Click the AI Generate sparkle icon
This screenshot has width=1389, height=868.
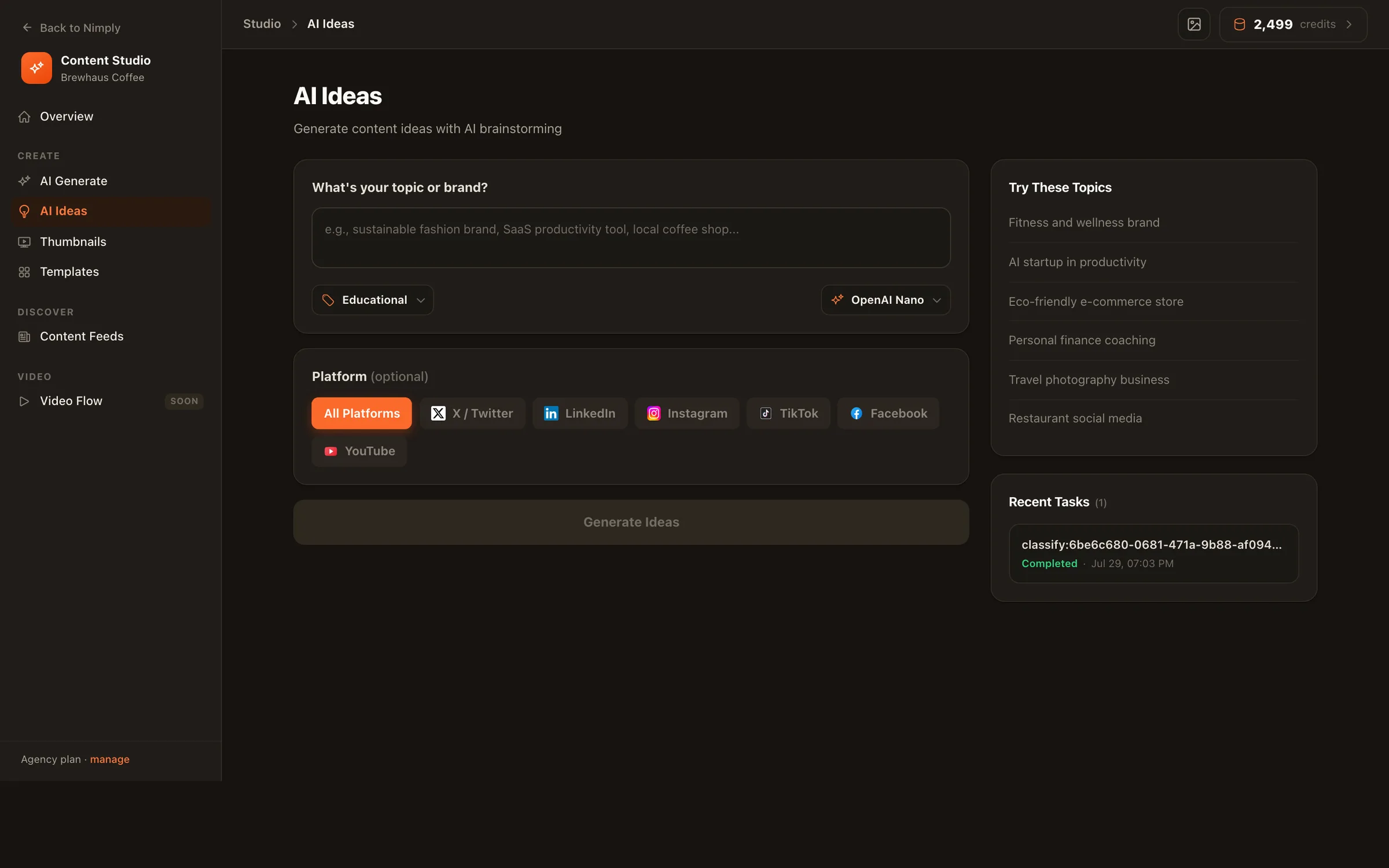pos(24,181)
